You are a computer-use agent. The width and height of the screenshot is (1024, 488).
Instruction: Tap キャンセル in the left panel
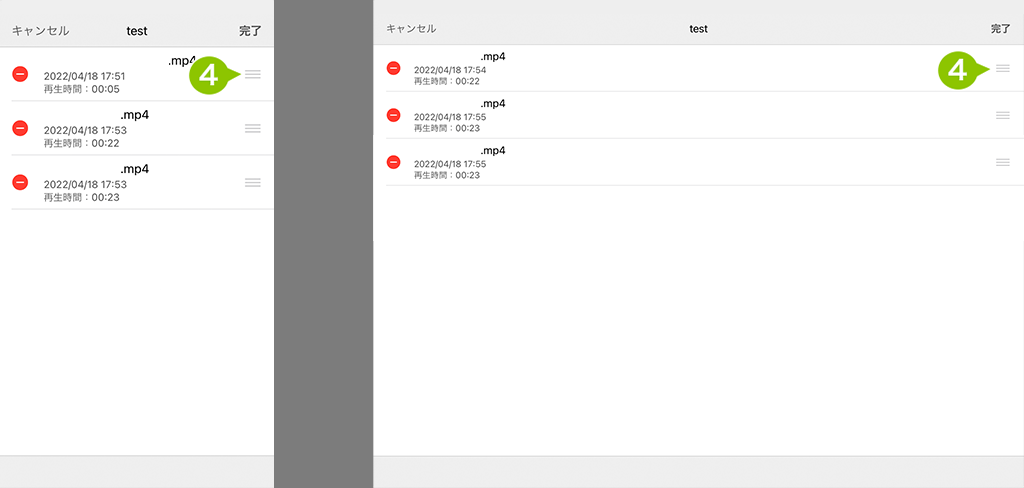40,31
